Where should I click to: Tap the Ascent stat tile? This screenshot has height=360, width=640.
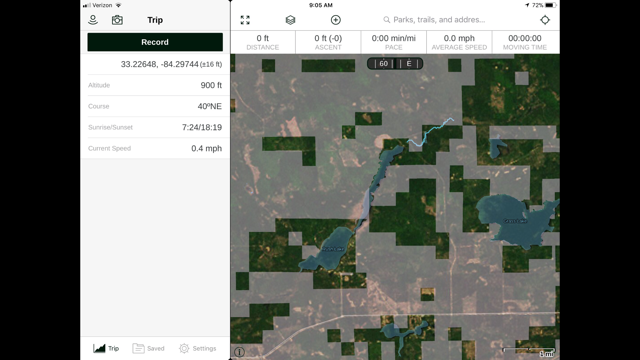pyautogui.click(x=328, y=42)
